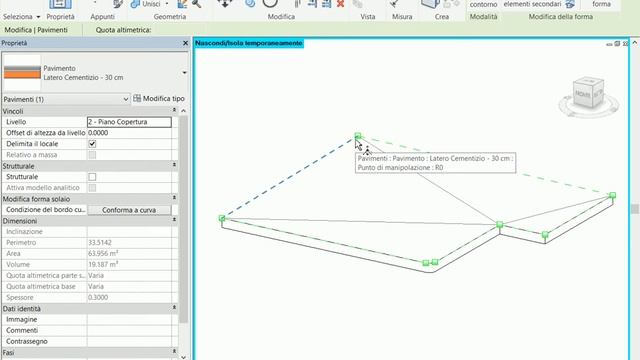Open the Unisci dropdown arrow
Screen dimensions: 640x360
coord(167,4)
